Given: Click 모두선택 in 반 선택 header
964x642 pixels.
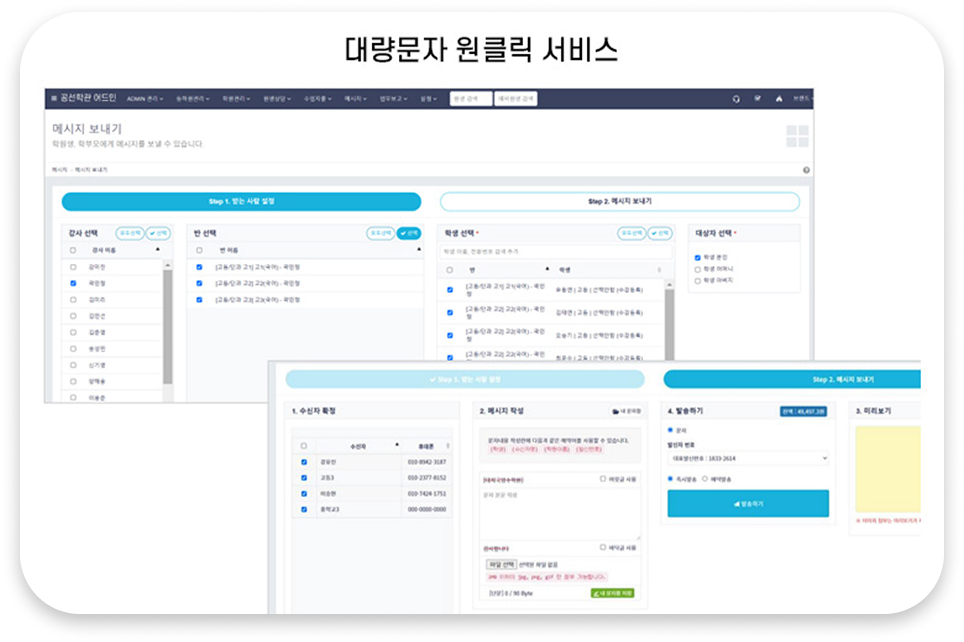Looking at the screenshot, I should [381, 233].
